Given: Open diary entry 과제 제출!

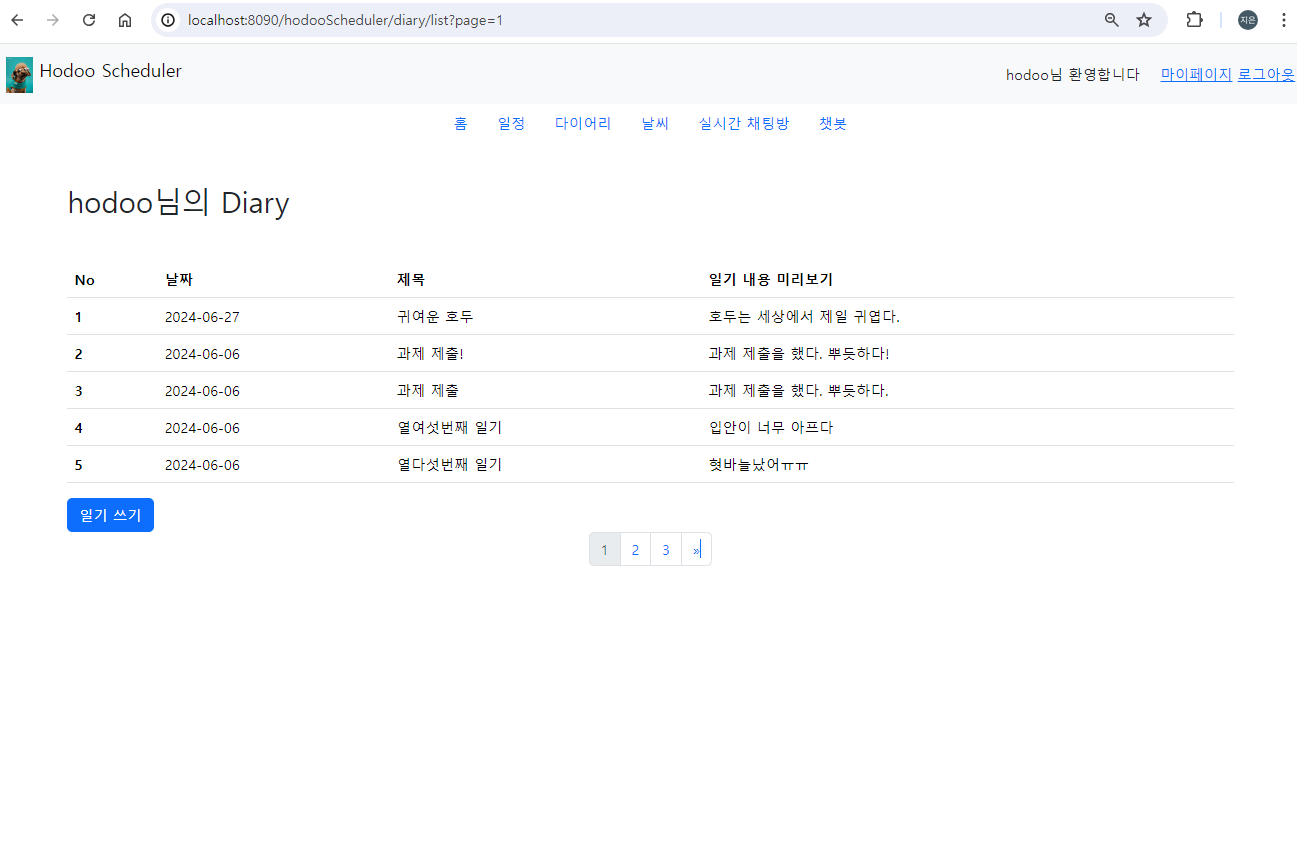Looking at the screenshot, I should pyautogui.click(x=430, y=354).
